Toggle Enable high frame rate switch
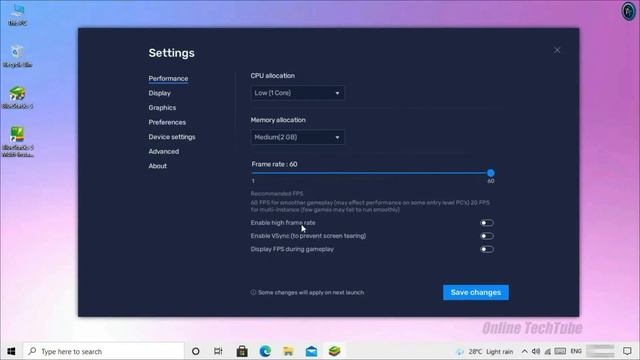The image size is (640, 360). (x=487, y=223)
